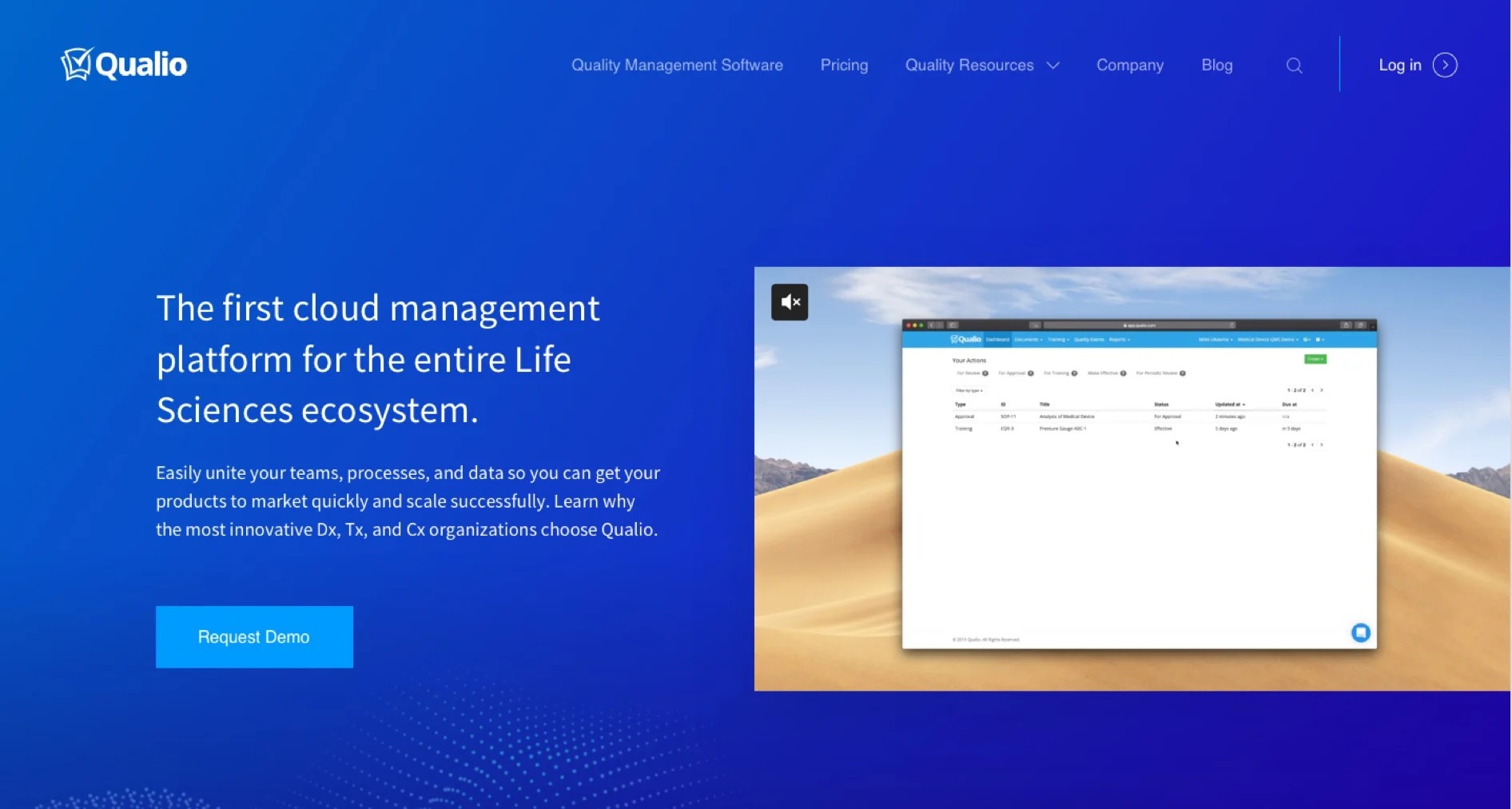Unmute the video with the speaker icon
The height and width of the screenshot is (809, 1512).
pos(790,302)
